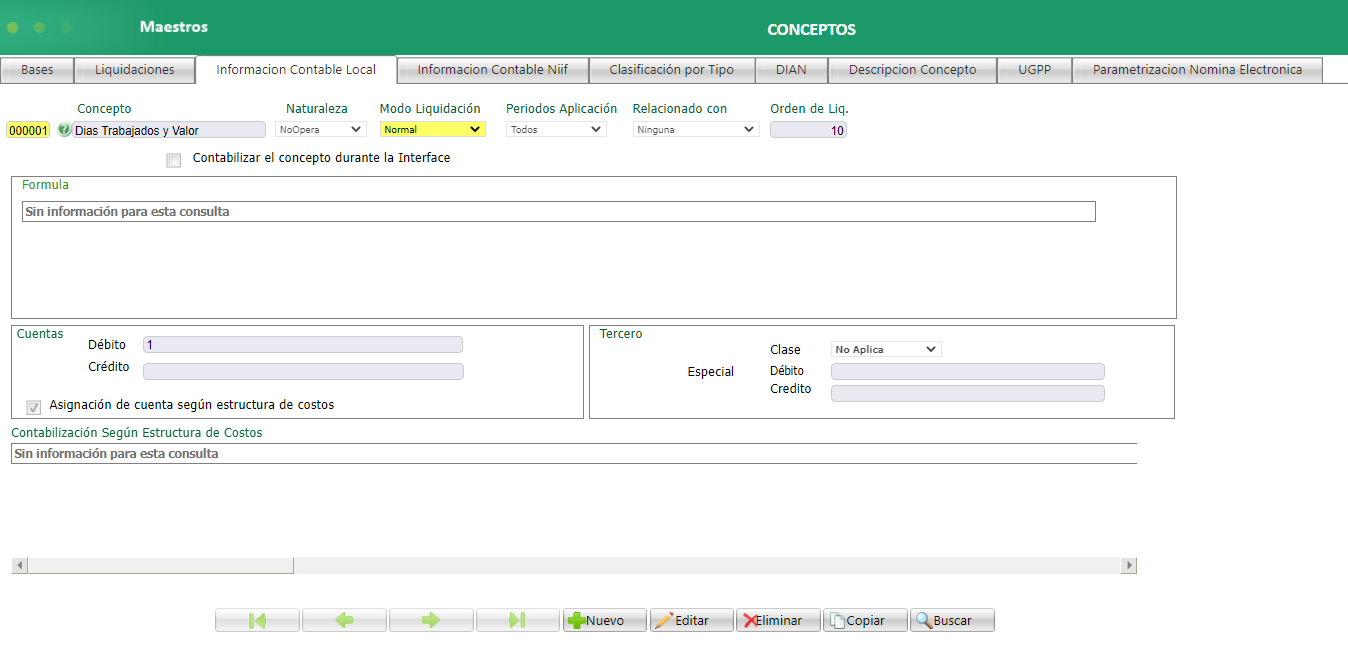Open the Naturaleza dropdown
The height and width of the screenshot is (657, 1348).
[x=321, y=129]
